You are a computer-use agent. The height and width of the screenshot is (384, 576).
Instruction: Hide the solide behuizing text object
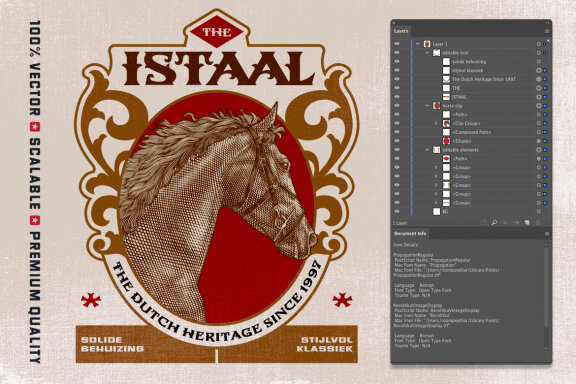click(x=397, y=61)
